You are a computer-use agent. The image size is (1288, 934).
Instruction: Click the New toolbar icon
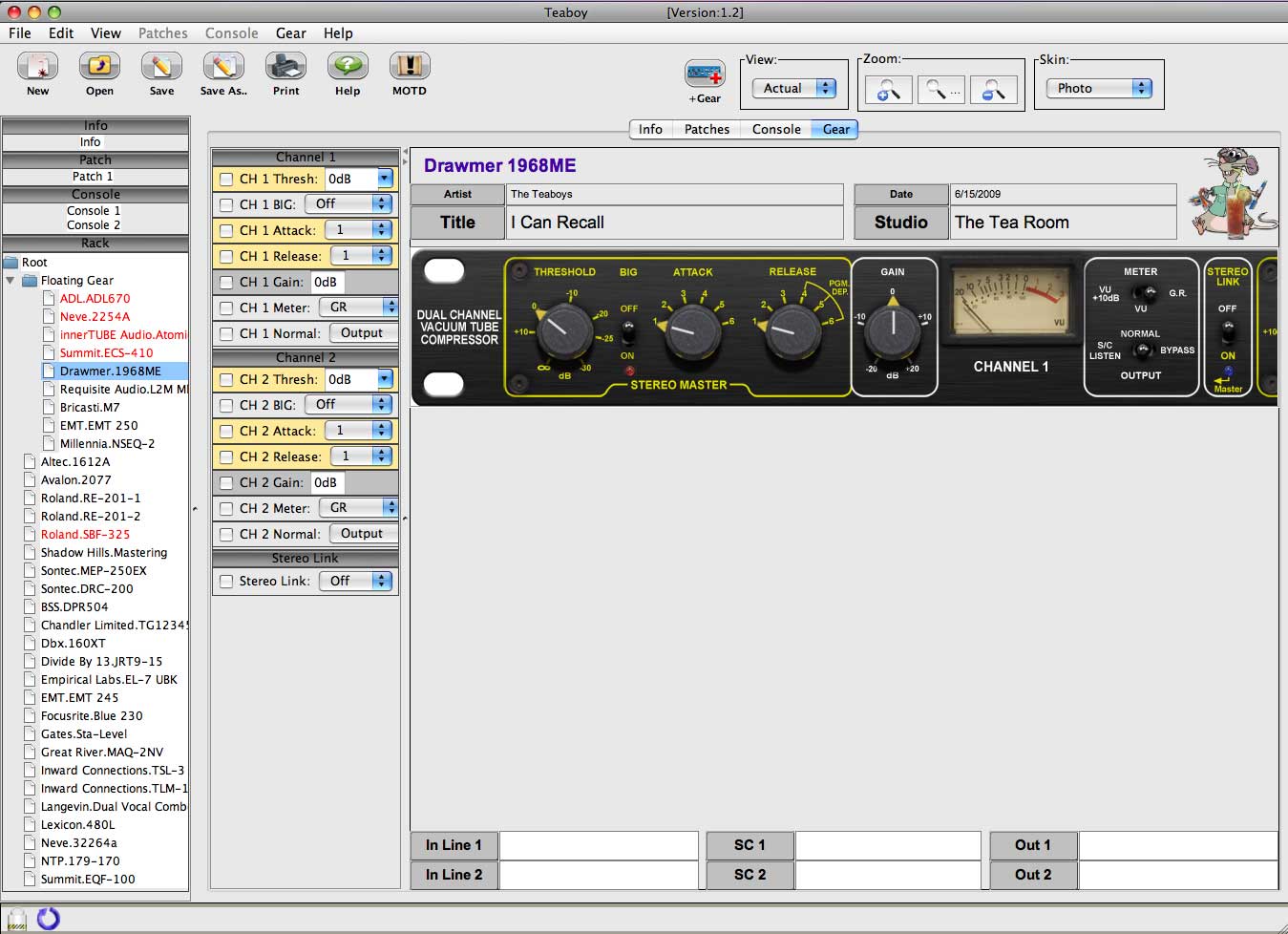tap(37, 67)
